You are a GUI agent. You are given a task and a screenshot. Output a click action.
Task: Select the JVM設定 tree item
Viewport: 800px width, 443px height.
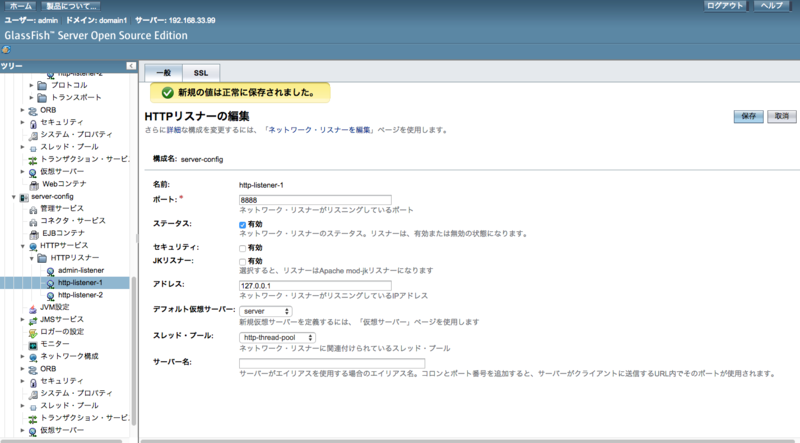(55, 307)
